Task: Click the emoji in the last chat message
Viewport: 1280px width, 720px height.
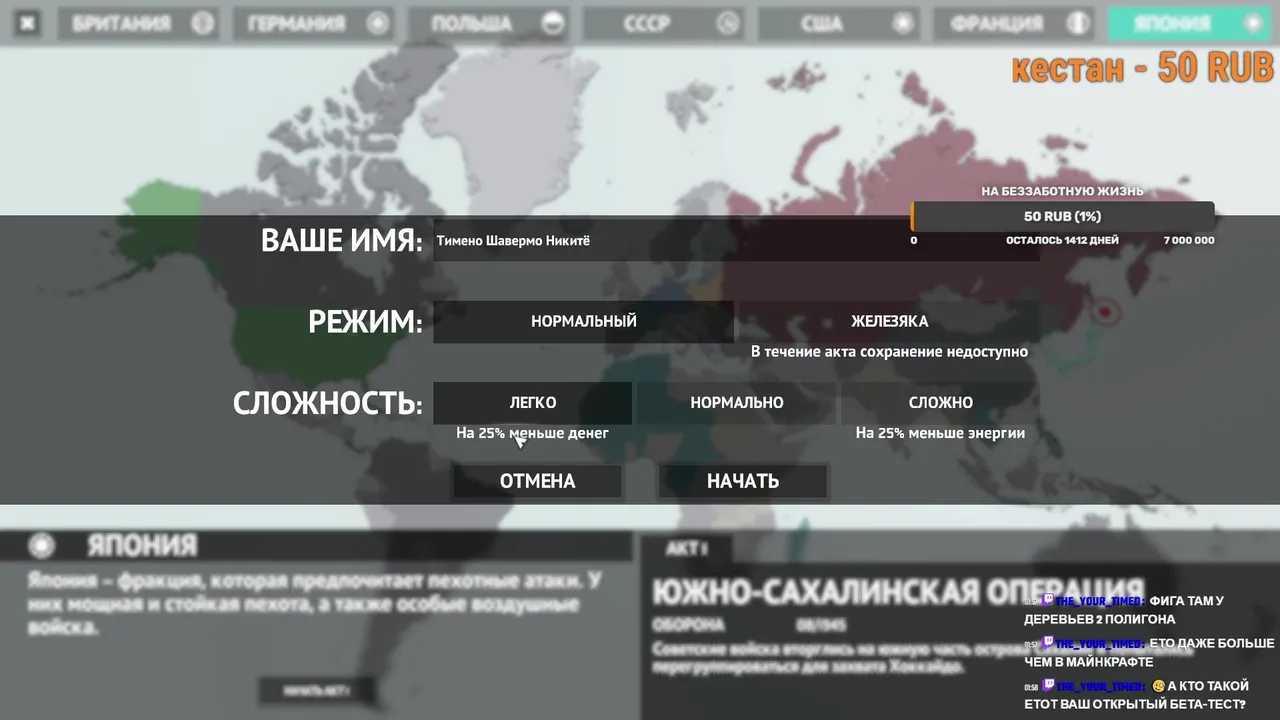Action: 1158,686
